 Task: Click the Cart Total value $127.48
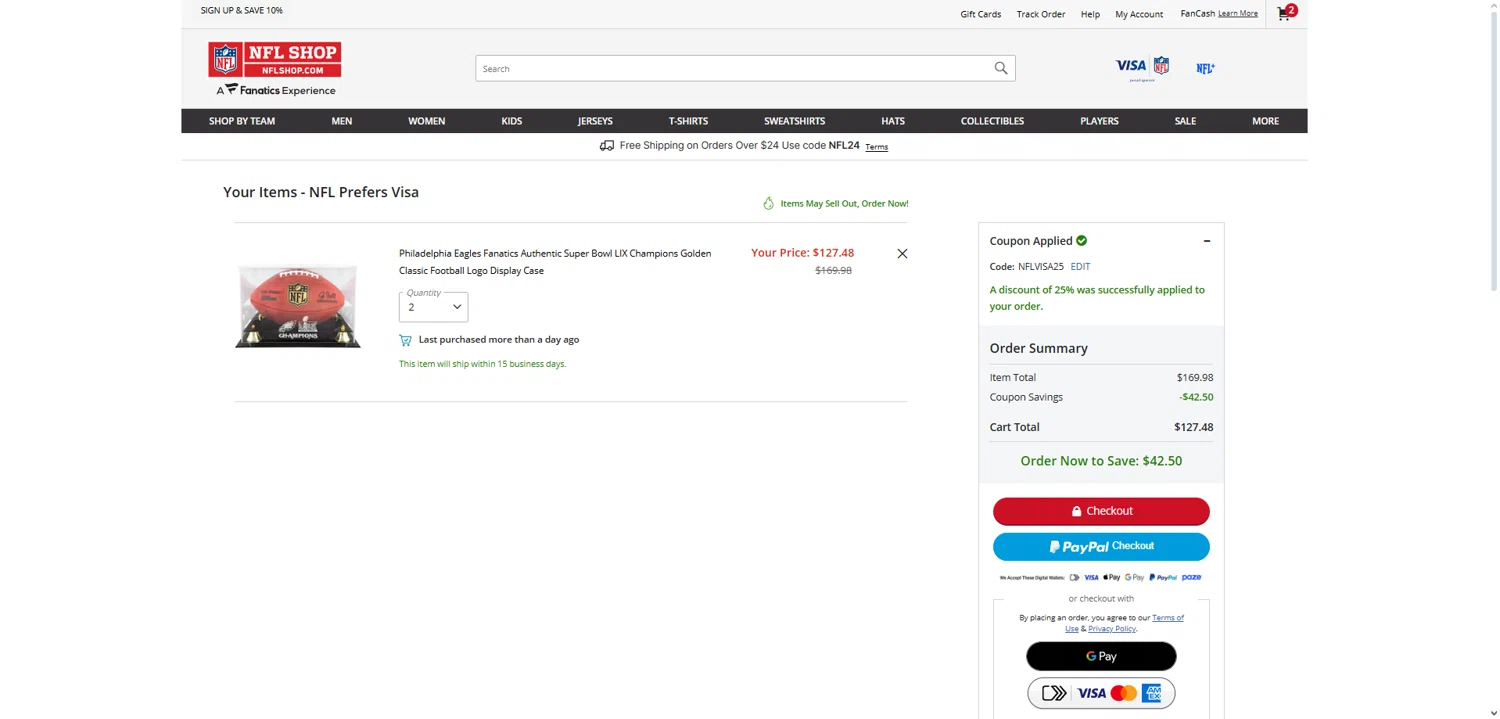[x=1194, y=427]
